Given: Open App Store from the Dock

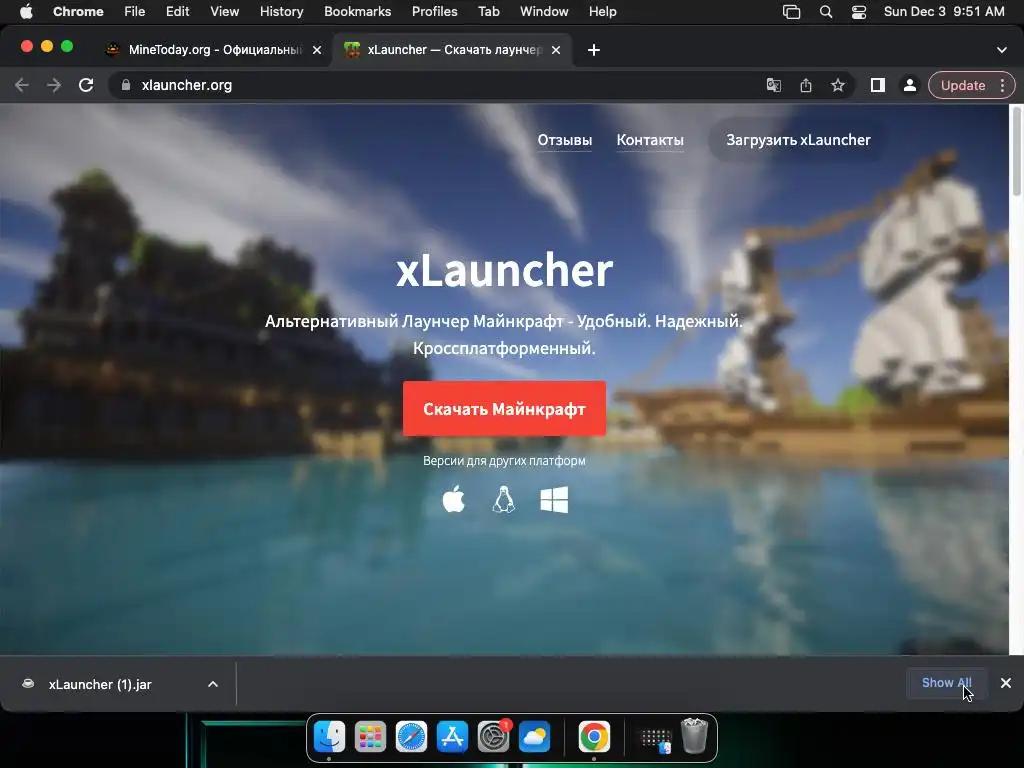Looking at the screenshot, I should (x=452, y=737).
